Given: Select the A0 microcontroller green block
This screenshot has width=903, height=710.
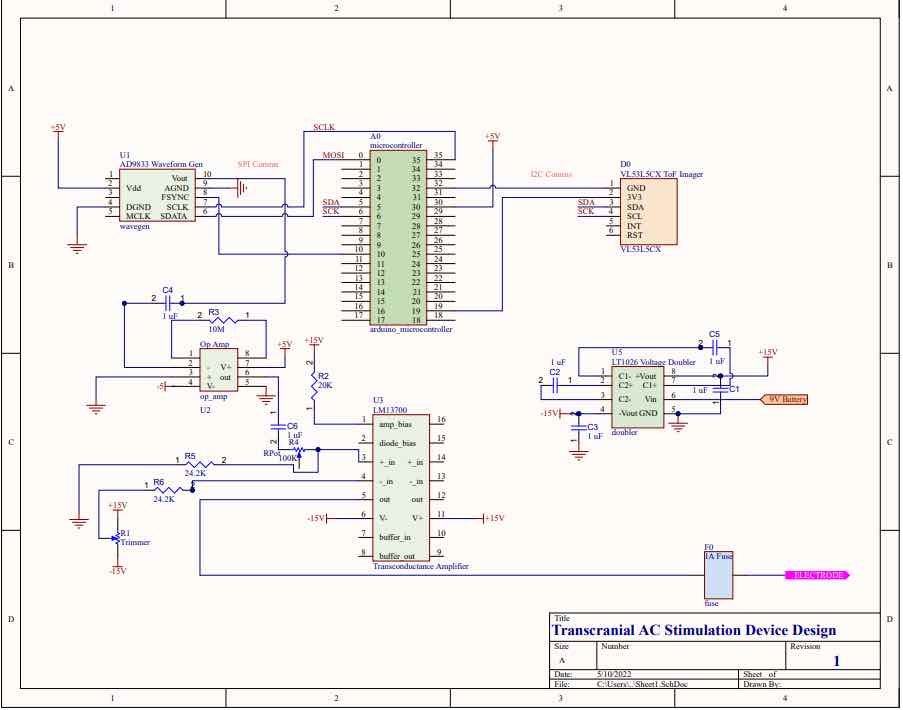Looking at the screenshot, I should pos(399,238).
